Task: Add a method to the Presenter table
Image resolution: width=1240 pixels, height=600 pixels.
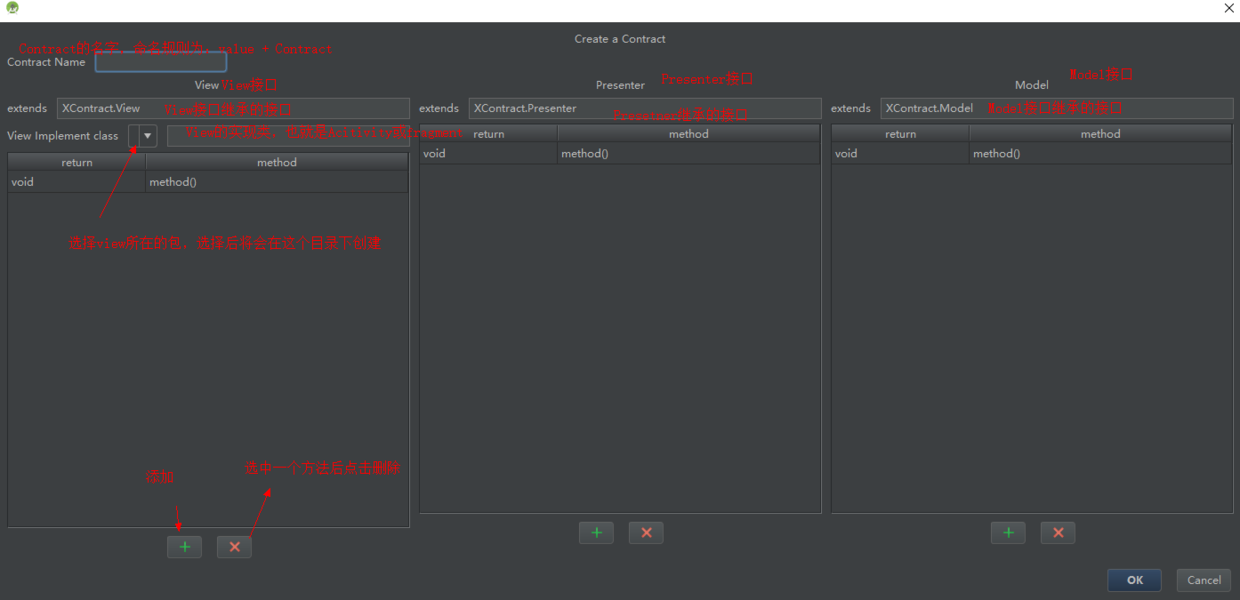Action: [596, 533]
